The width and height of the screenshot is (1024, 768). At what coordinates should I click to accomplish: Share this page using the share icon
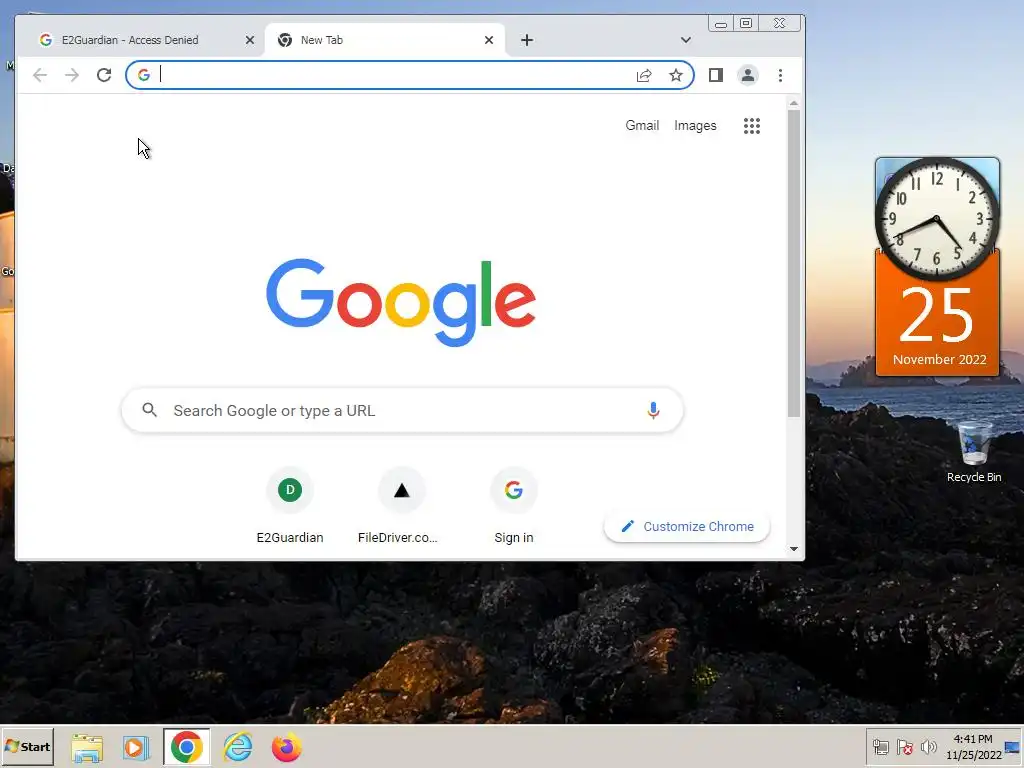coord(644,75)
